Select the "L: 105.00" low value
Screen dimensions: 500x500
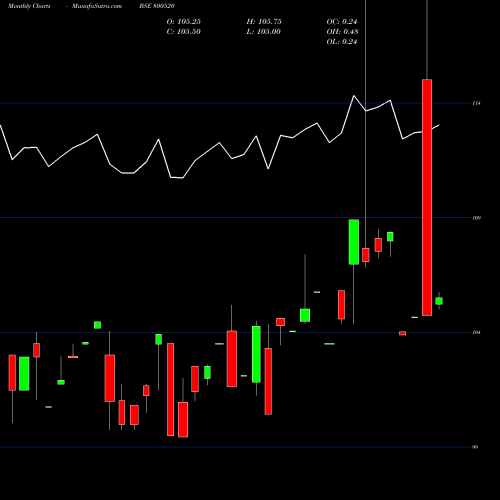pyautogui.click(x=263, y=32)
